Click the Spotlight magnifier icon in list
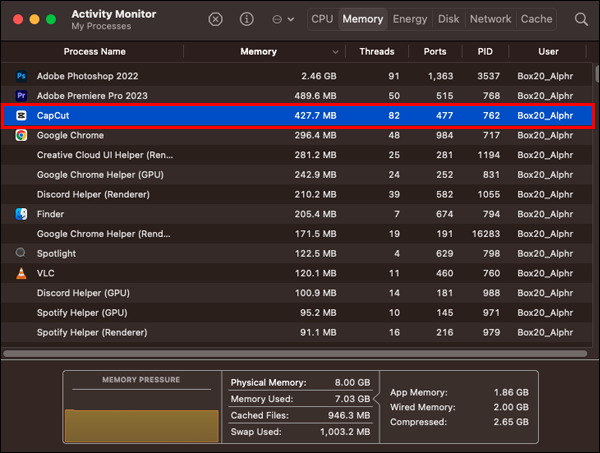The width and height of the screenshot is (600, 453). pos(21,253)
